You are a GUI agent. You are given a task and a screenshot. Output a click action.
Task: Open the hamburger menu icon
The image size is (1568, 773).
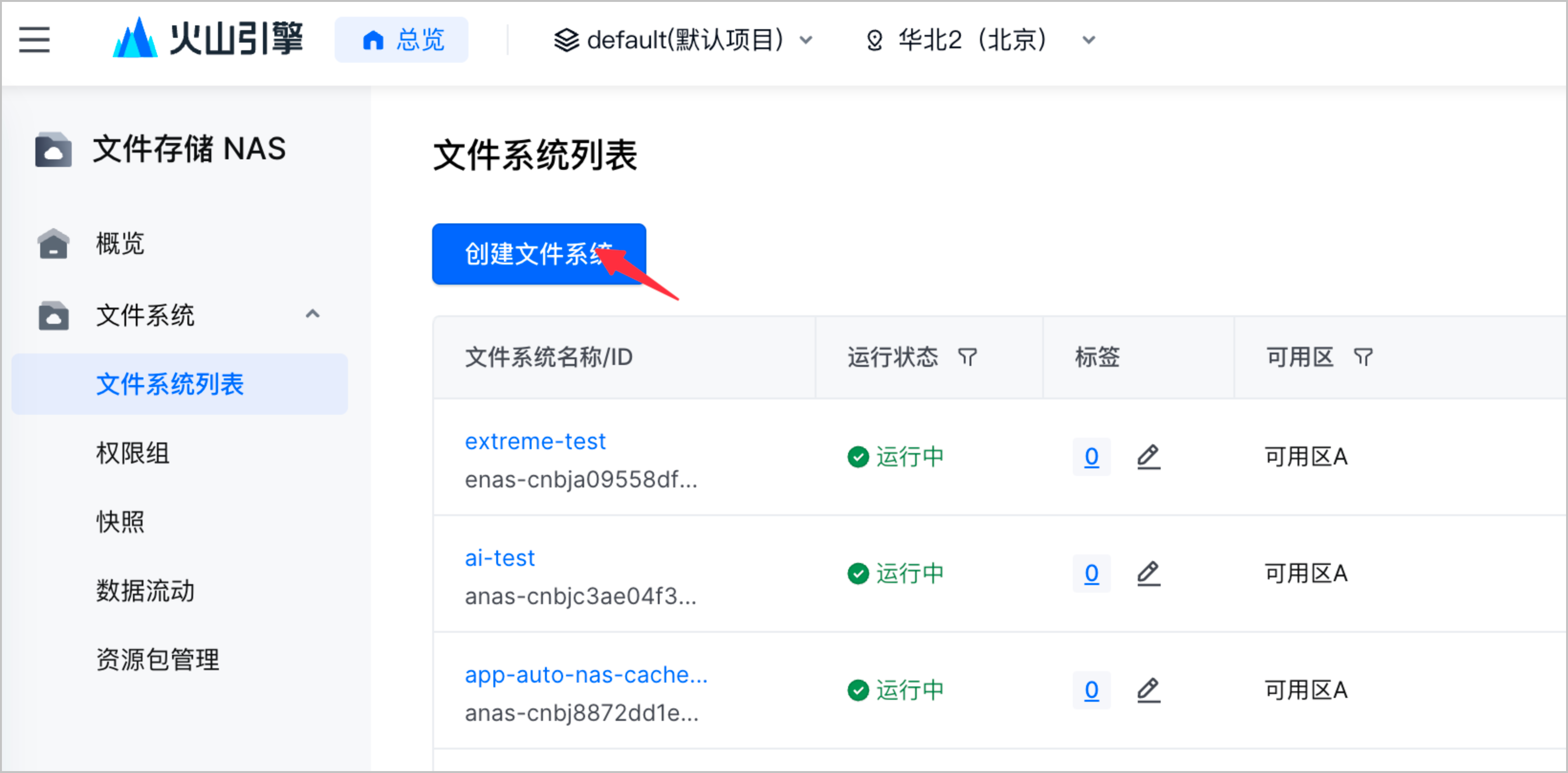coord(34,40)
